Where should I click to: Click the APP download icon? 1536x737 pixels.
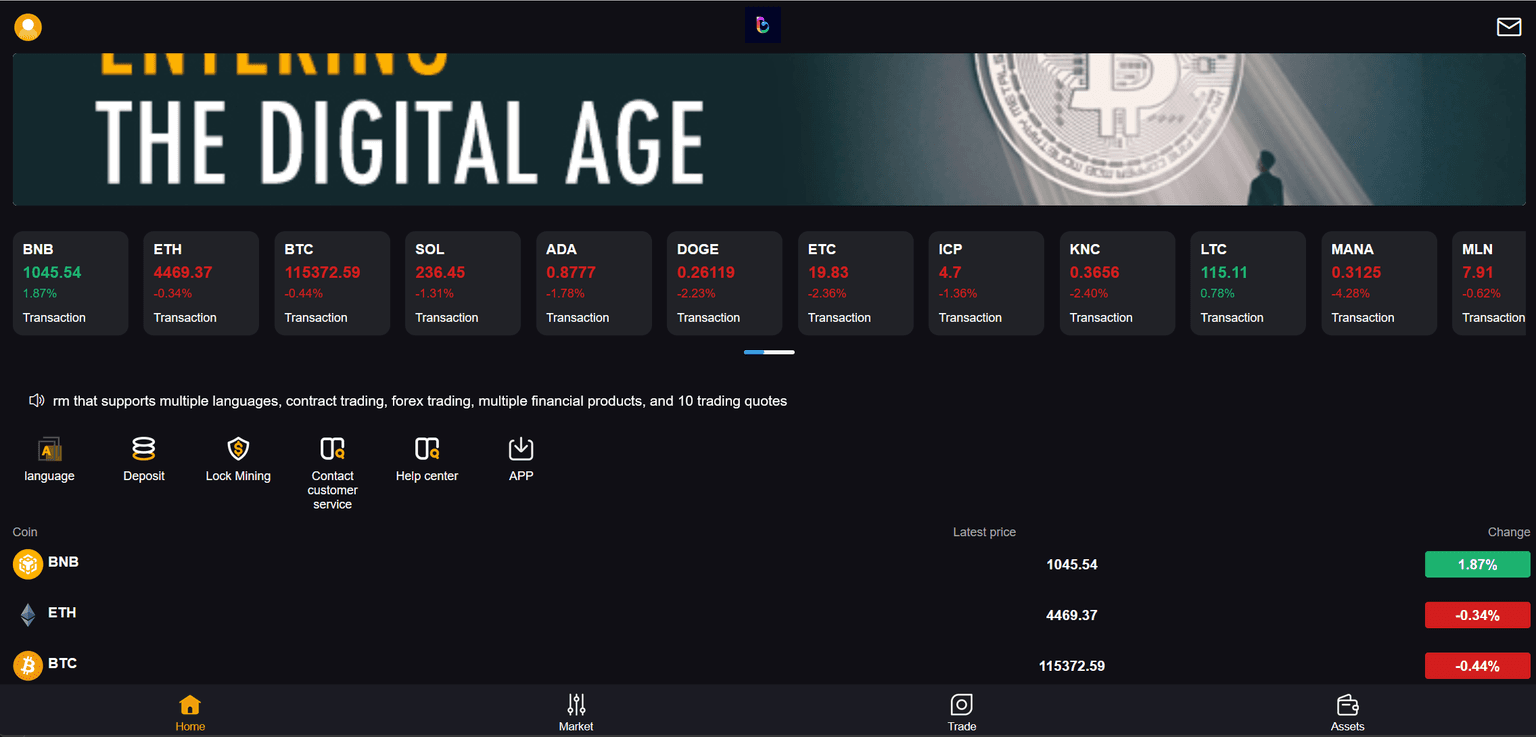520,449
